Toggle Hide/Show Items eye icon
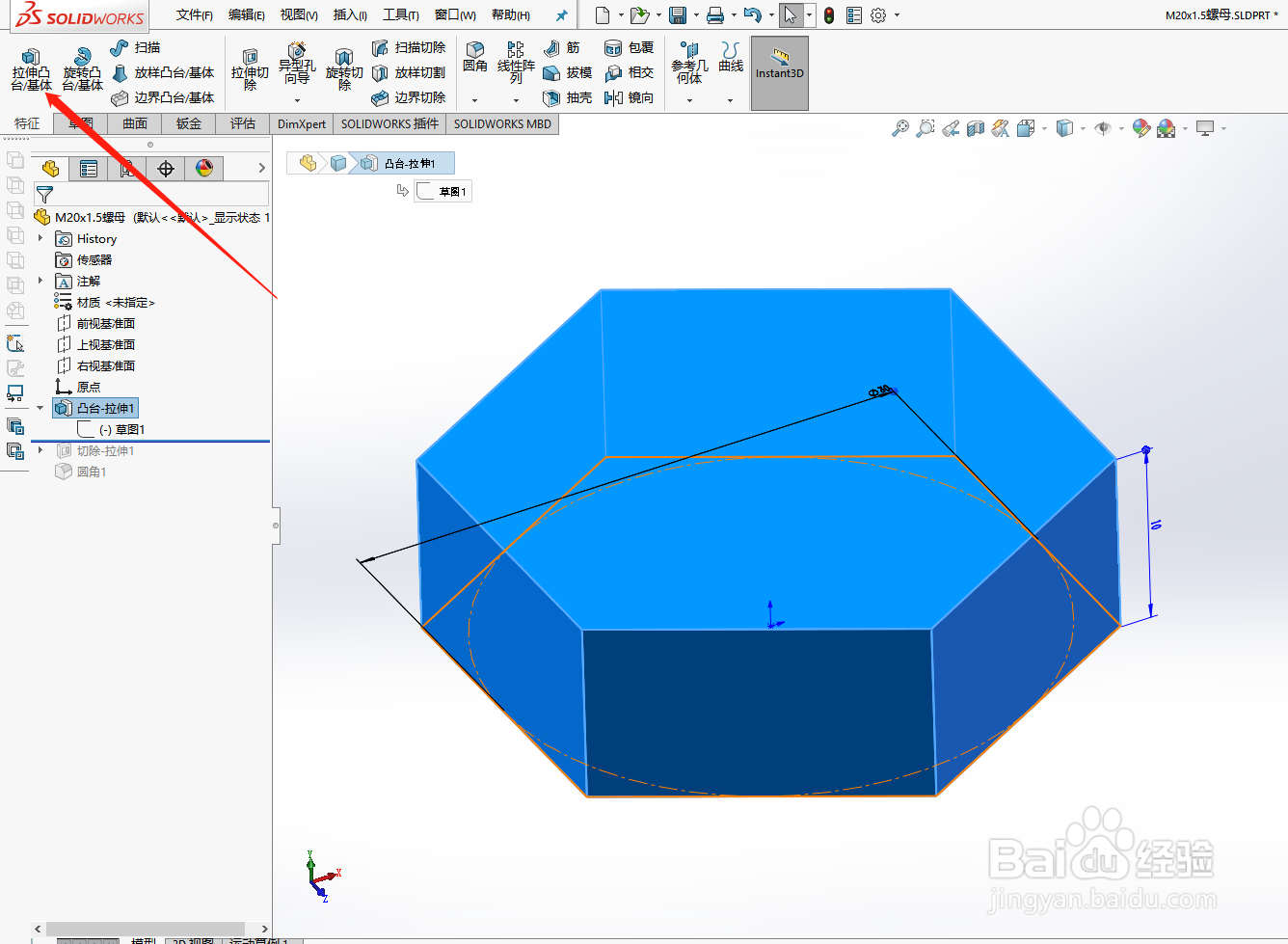 point(1104,128)
